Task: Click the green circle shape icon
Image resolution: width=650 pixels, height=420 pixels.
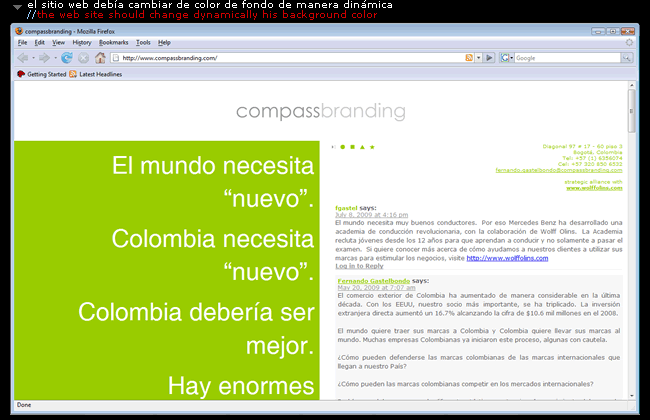Action: tap(341, 147)
